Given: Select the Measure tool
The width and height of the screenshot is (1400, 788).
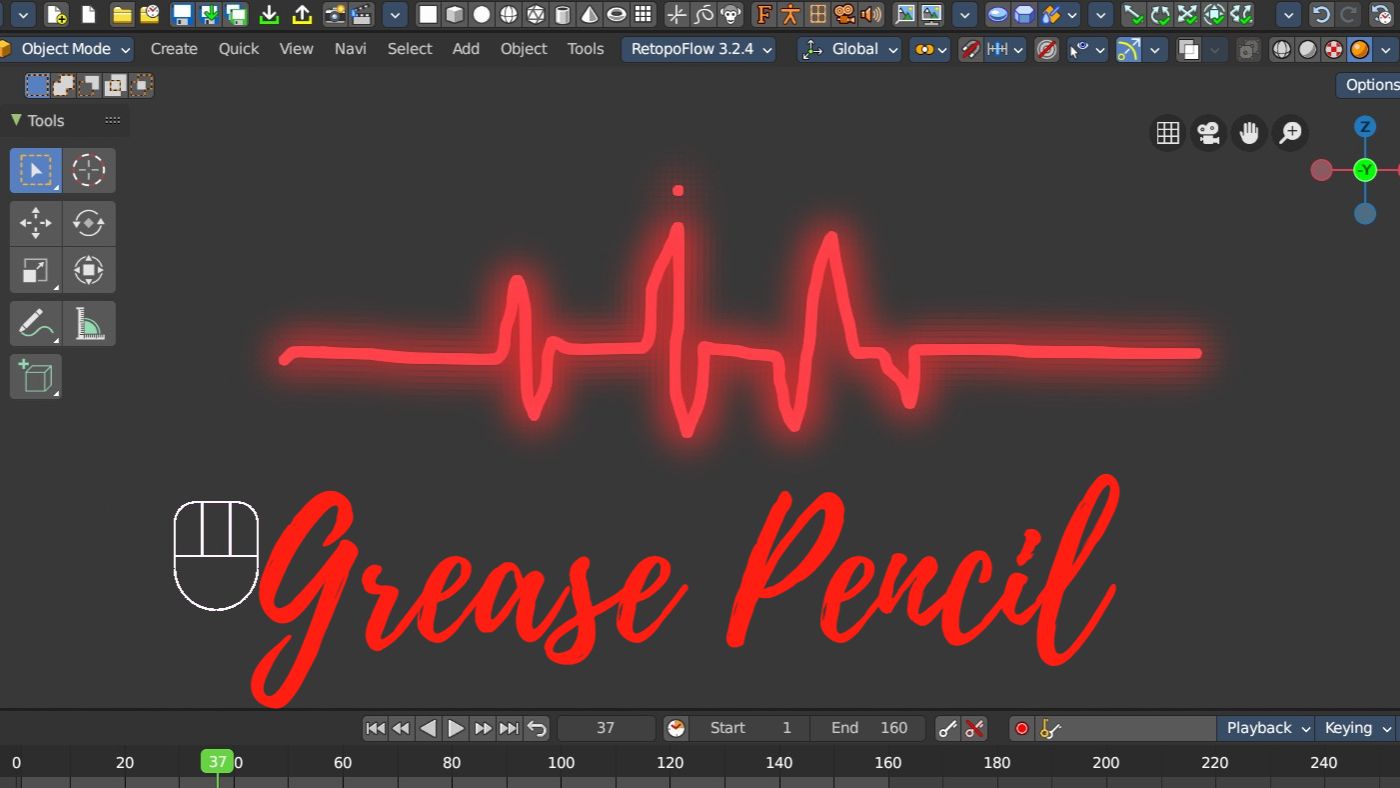Looking at the screenshot, I should (x=89, y=324).
